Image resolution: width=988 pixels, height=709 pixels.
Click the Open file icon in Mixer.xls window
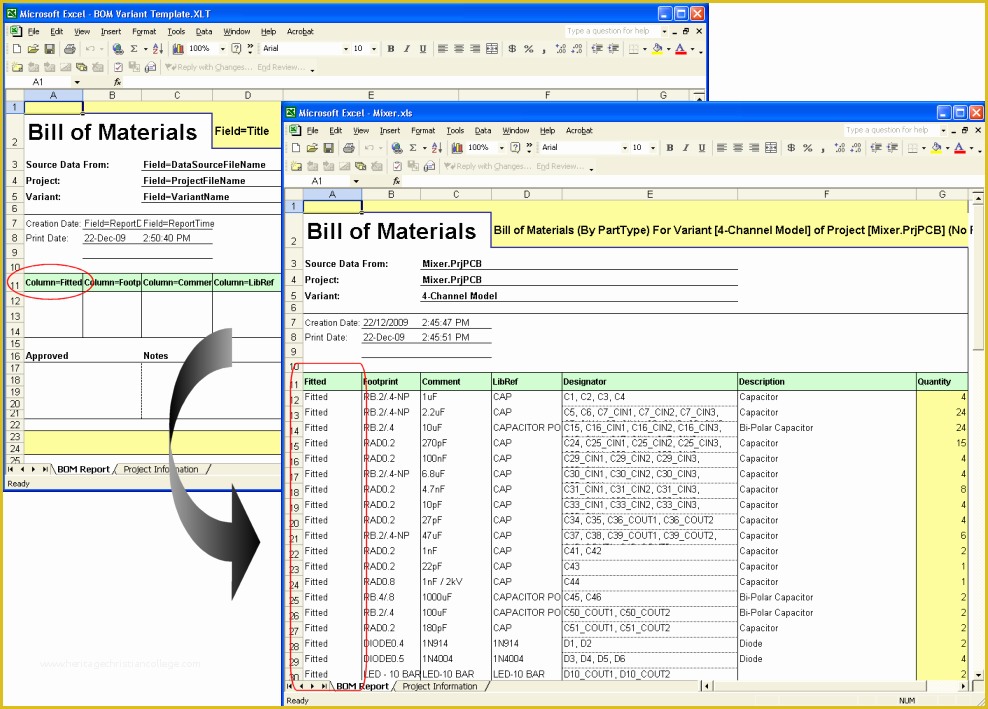point(312,147)
